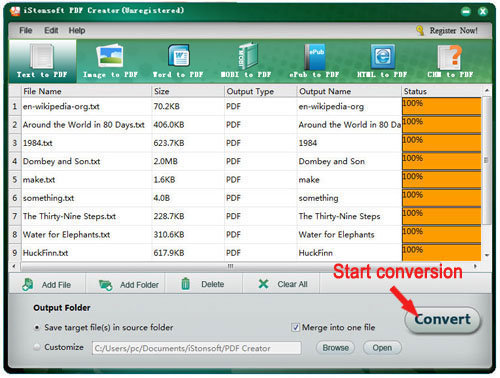Open the Help menu
500x378 pixels.
tap(77, 31)
